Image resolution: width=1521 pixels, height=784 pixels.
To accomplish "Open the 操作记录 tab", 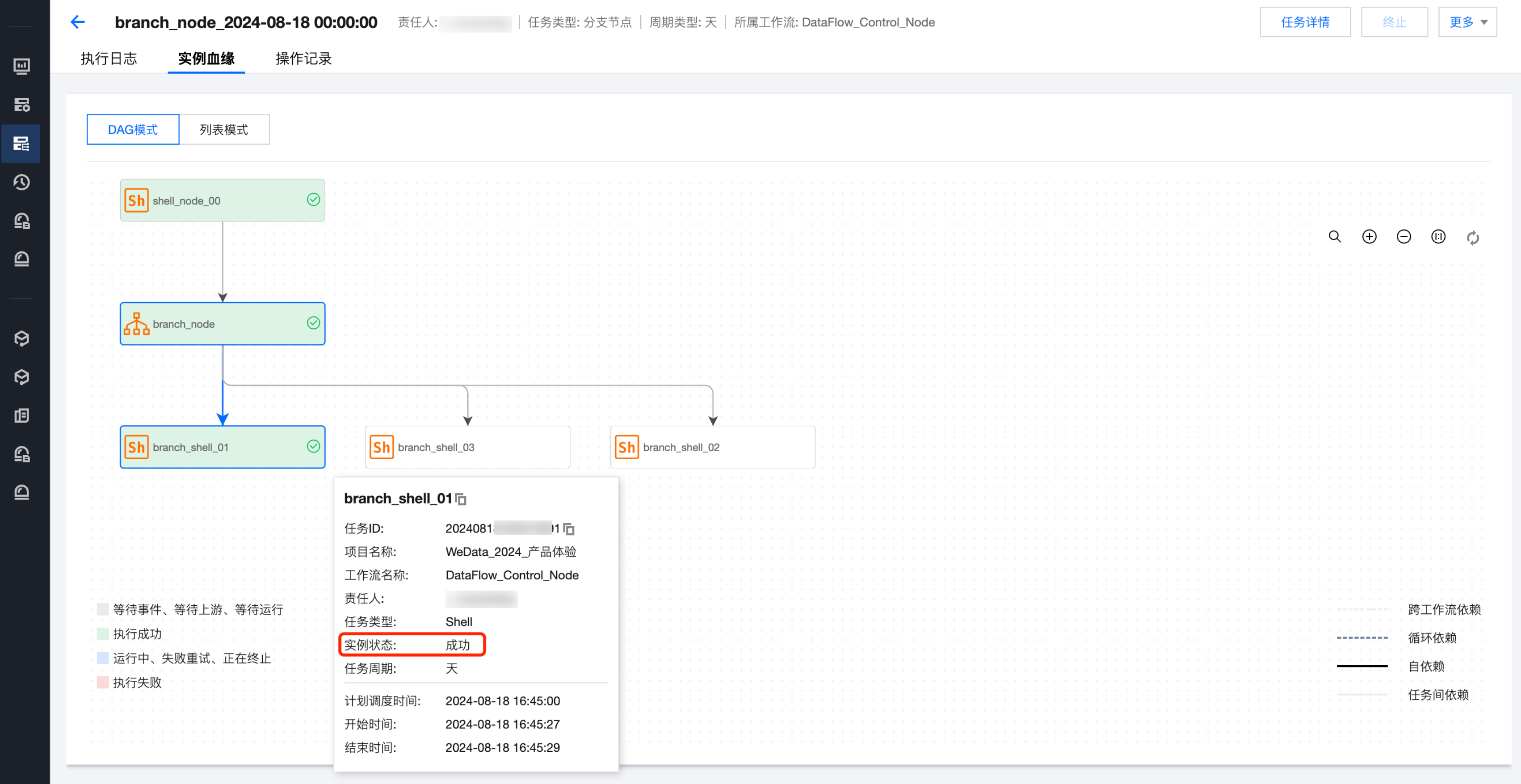I will (x=303, y=59).
